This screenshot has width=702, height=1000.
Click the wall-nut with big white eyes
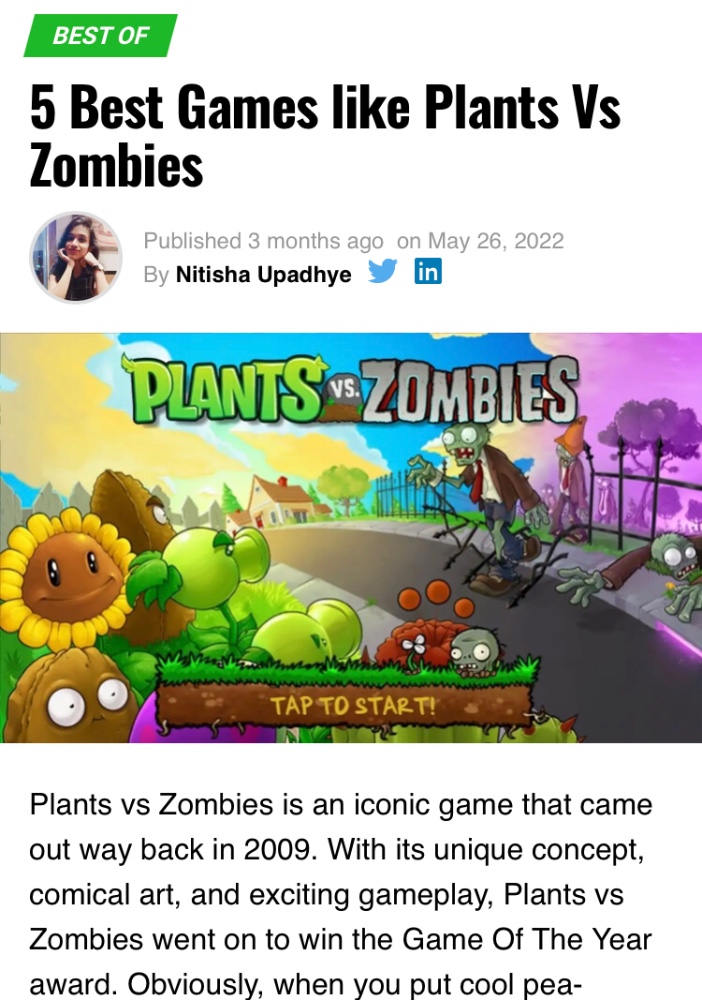pos(70,696)
